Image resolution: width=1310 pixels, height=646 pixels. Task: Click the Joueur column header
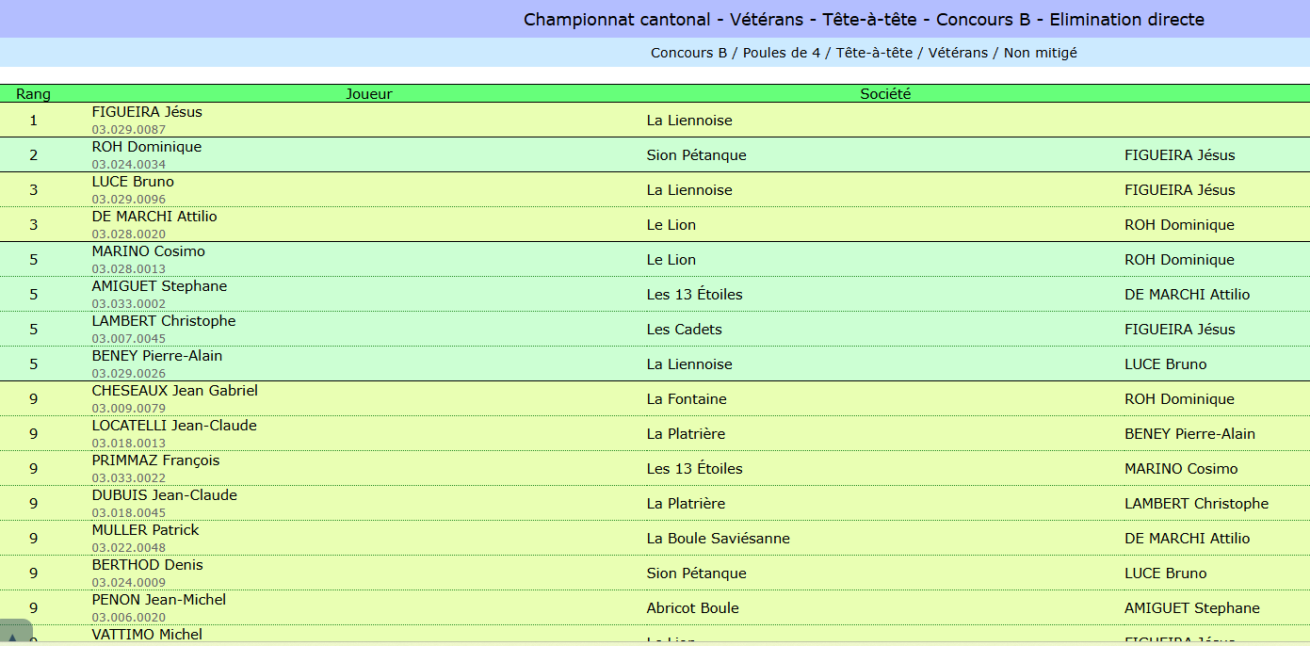coord(369,94)
